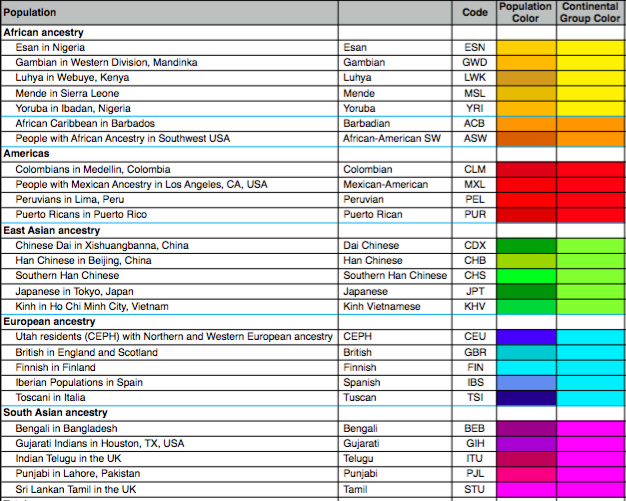Click the YRI code cell
This screenshot has height=501, width=626.
475,109
